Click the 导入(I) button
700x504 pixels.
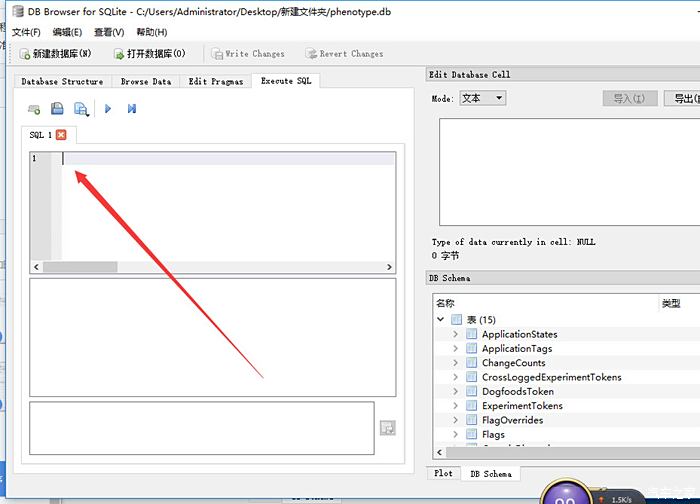[629, 98]
